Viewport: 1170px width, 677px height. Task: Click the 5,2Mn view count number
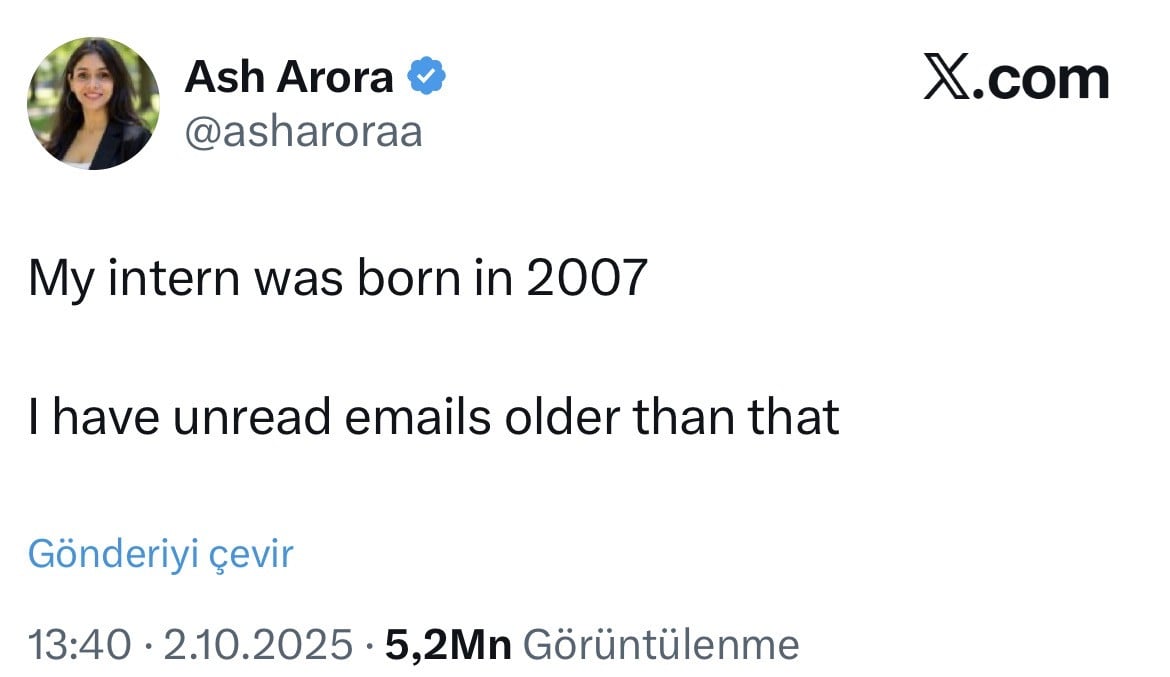(448, 645)
